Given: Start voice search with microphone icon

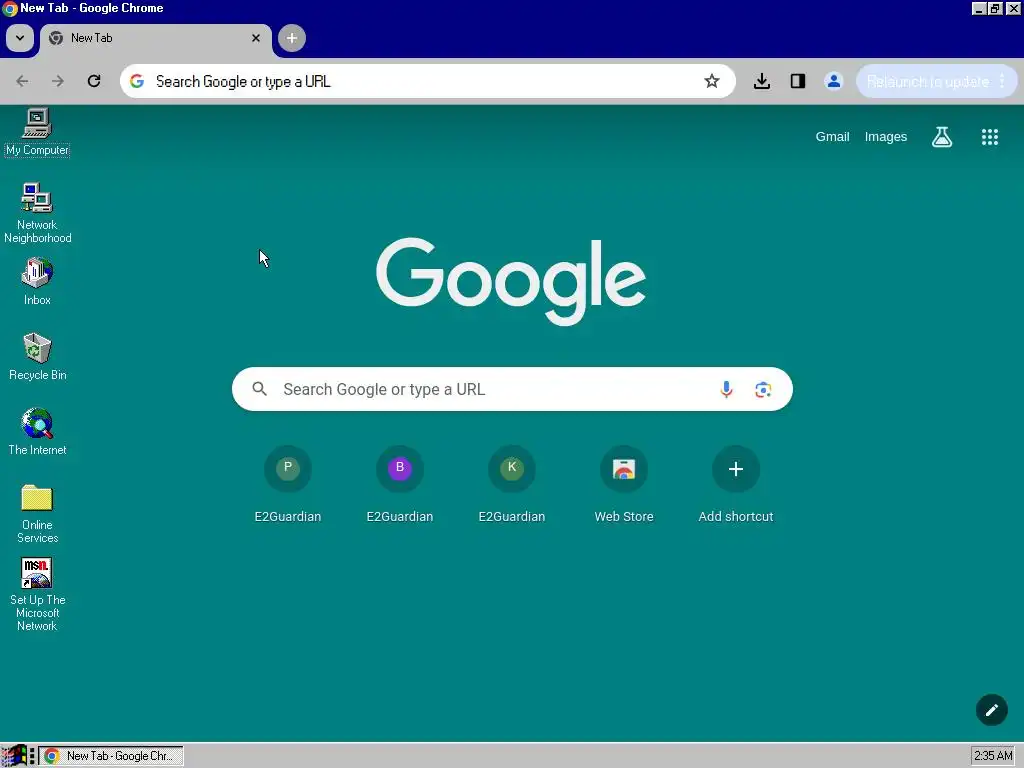Looking at the screenshot, I should point(726,389).
